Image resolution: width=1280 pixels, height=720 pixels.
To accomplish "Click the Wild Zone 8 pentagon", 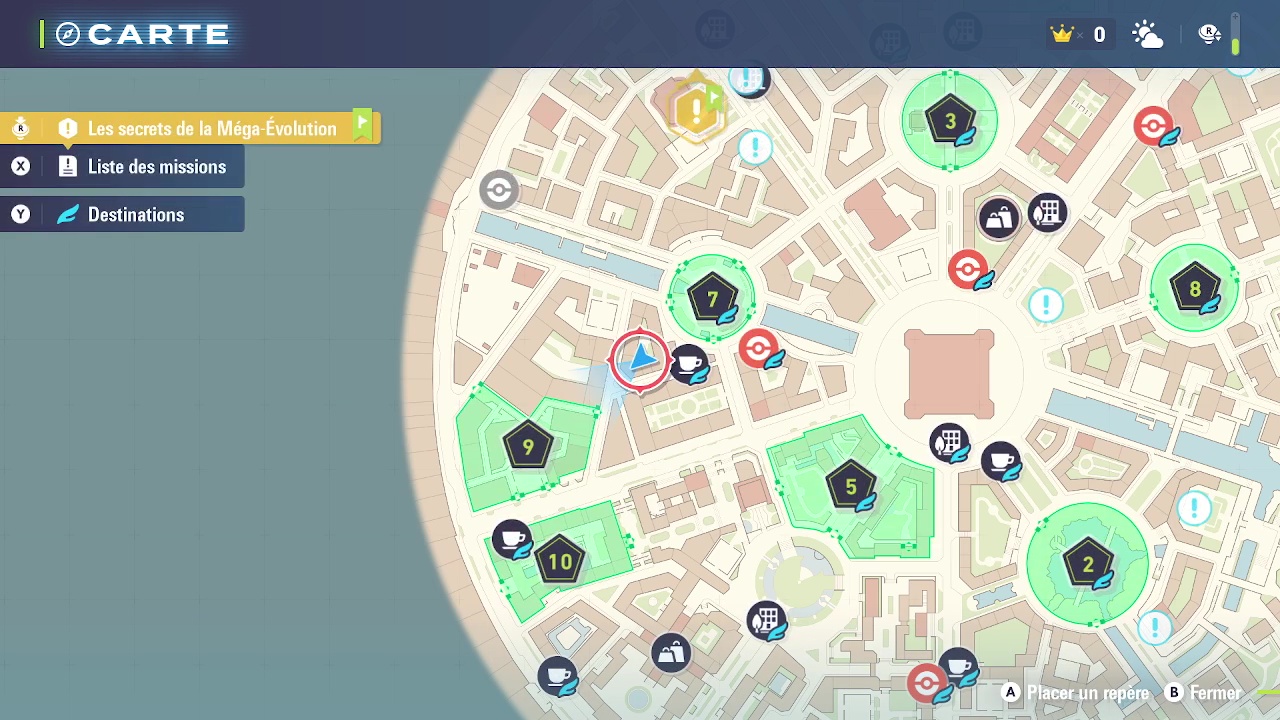I will (1194, 290).
